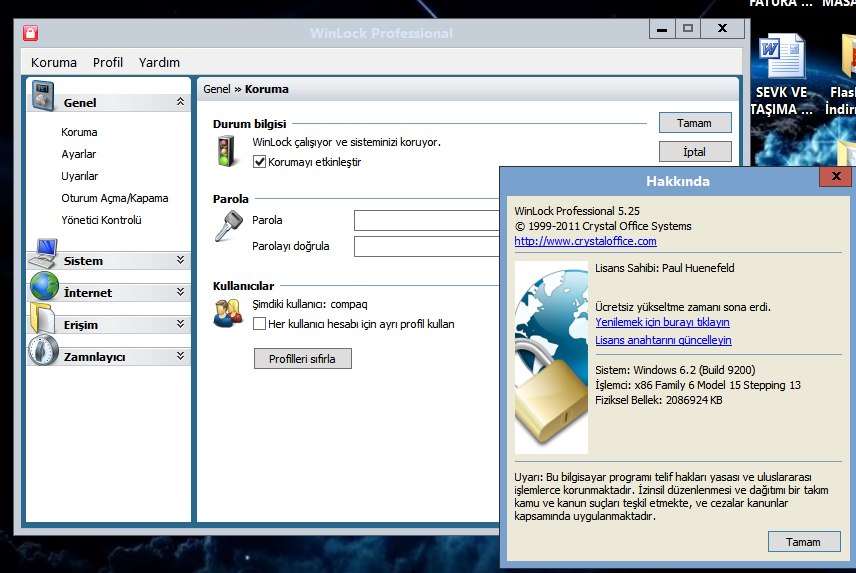Click Yenilemek için burayı tıklayın link

pyautogui.click(x=662, y=322)
